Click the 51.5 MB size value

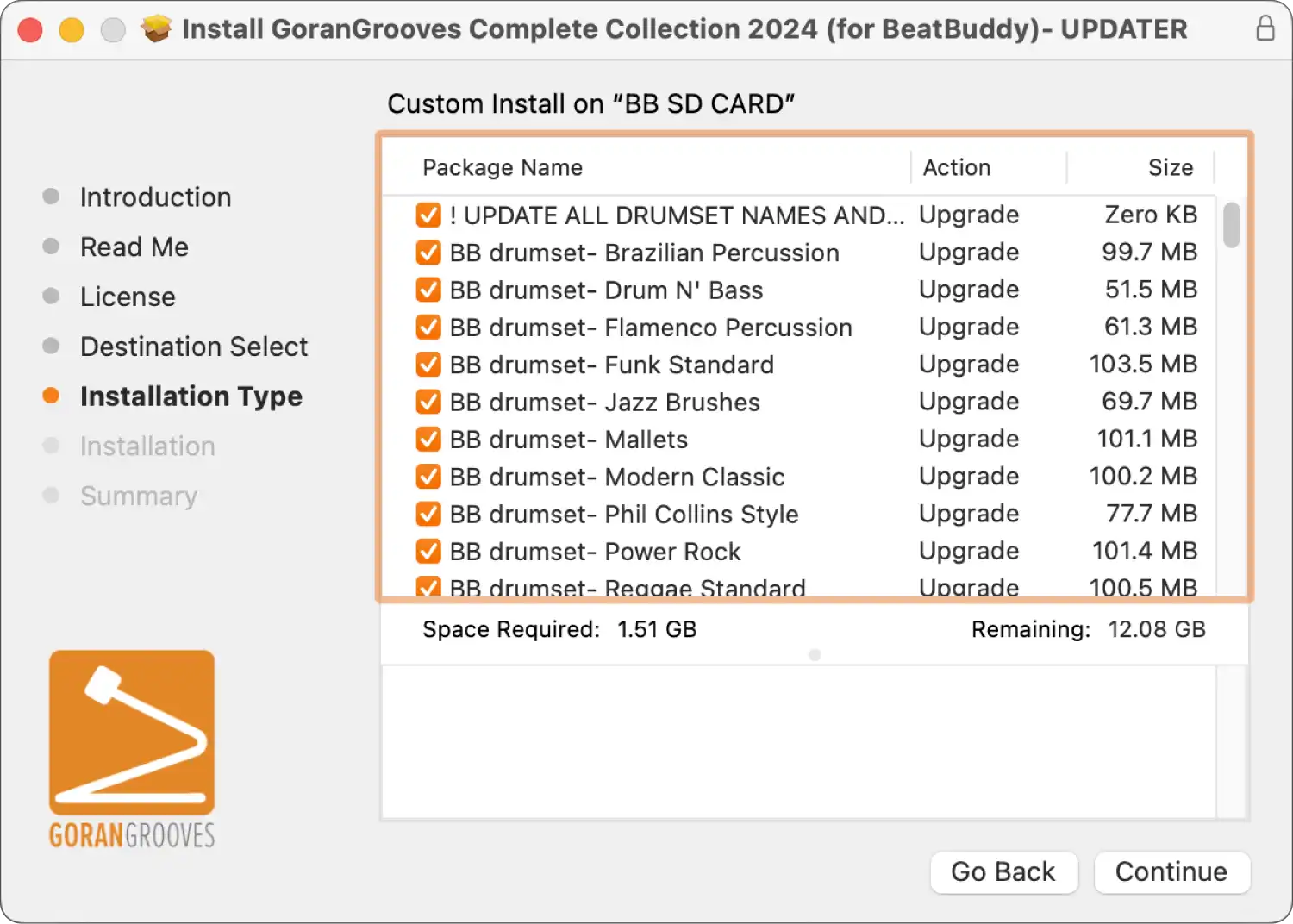pyautogui.click(x=1152, y=290)
